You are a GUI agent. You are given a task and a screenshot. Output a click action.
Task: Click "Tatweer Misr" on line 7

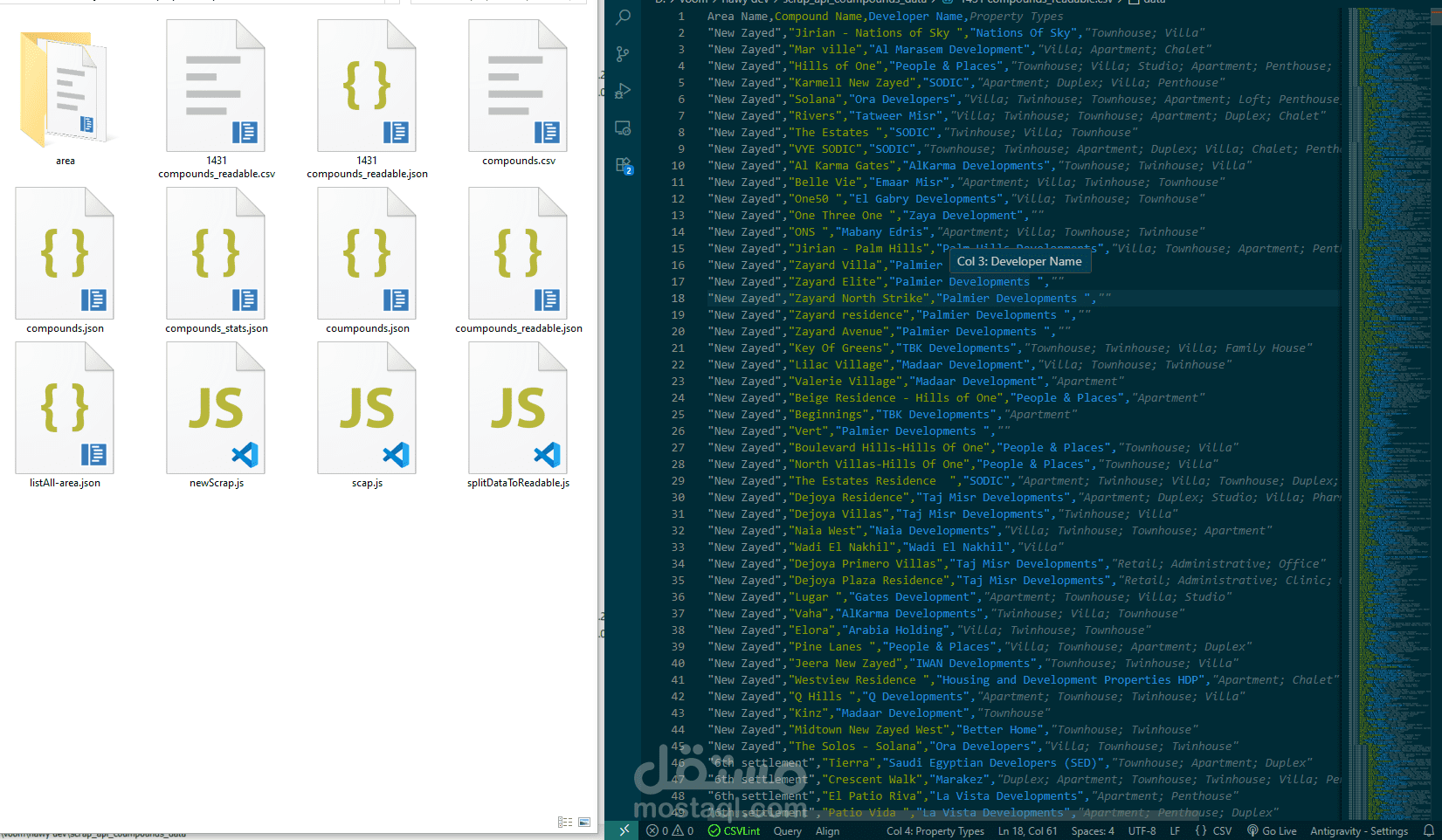click(x=895, y=116)
